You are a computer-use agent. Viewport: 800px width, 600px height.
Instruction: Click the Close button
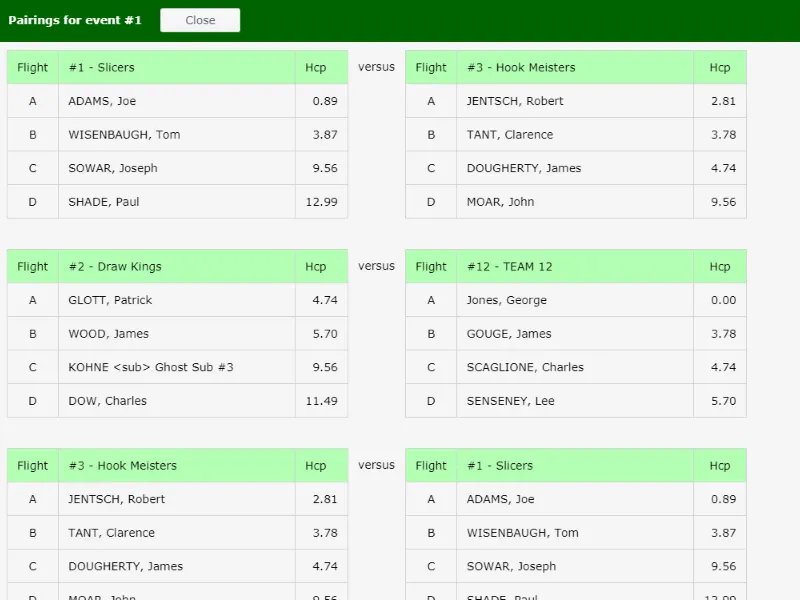pyautogui.click(x=200, y=20)
